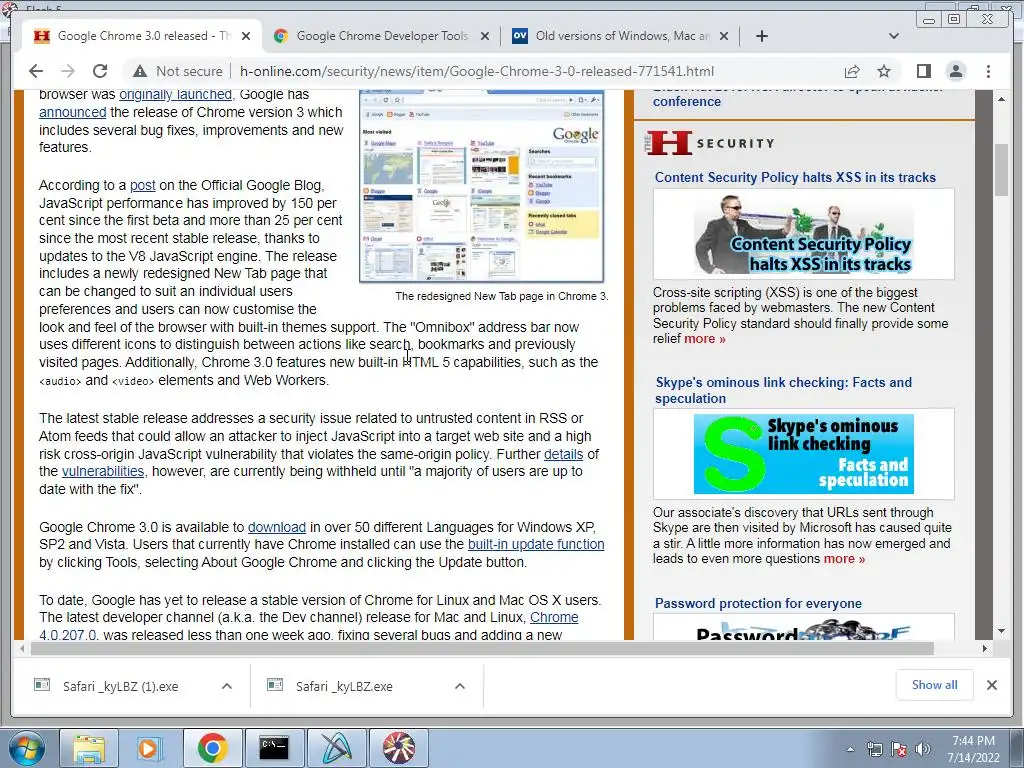Viewport: 1024px width, 768px height.
Task: Switch to Old versions of Windows tab
Action: tap(620, 36)
